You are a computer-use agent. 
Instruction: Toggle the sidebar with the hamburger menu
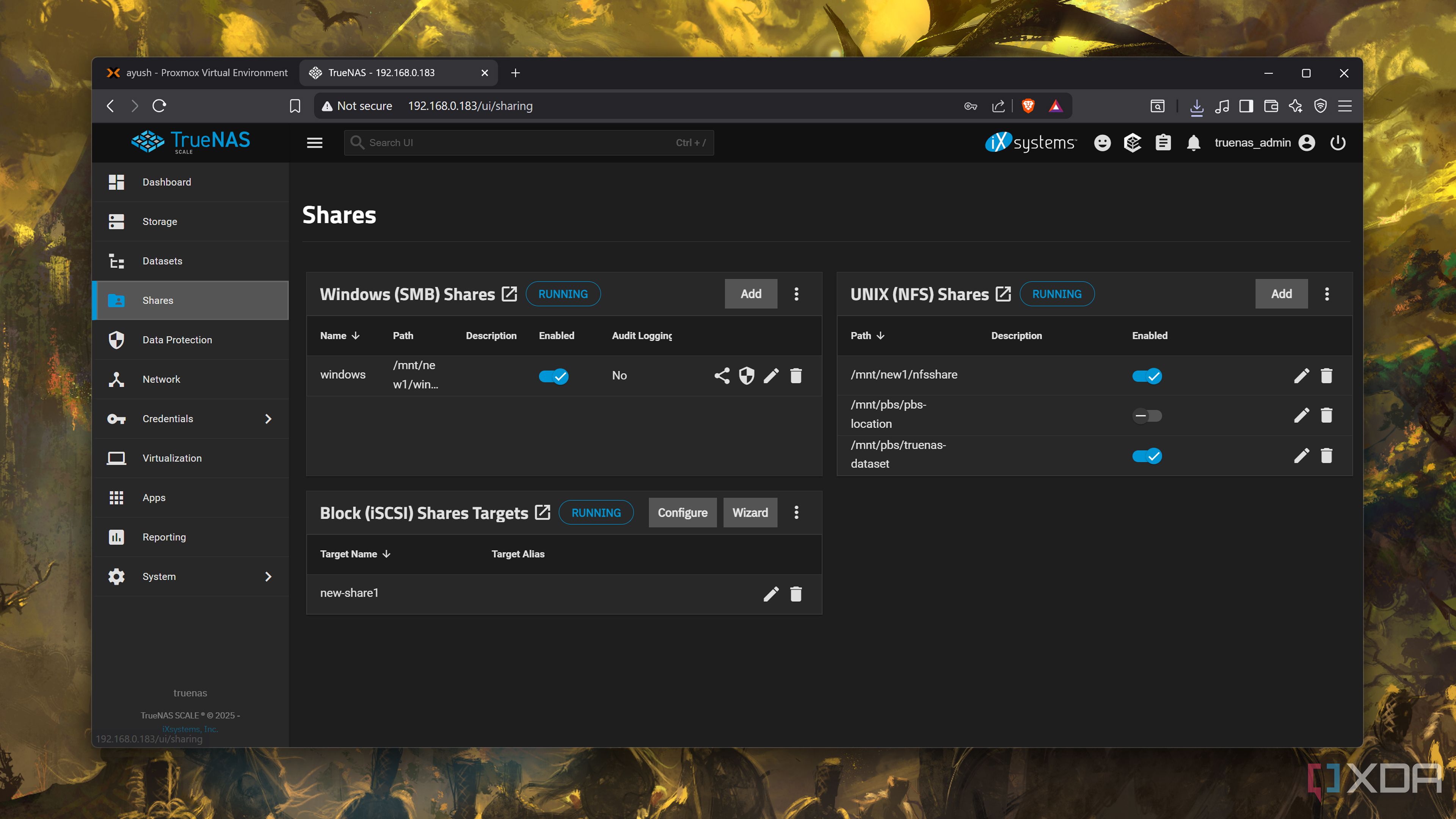315,143
